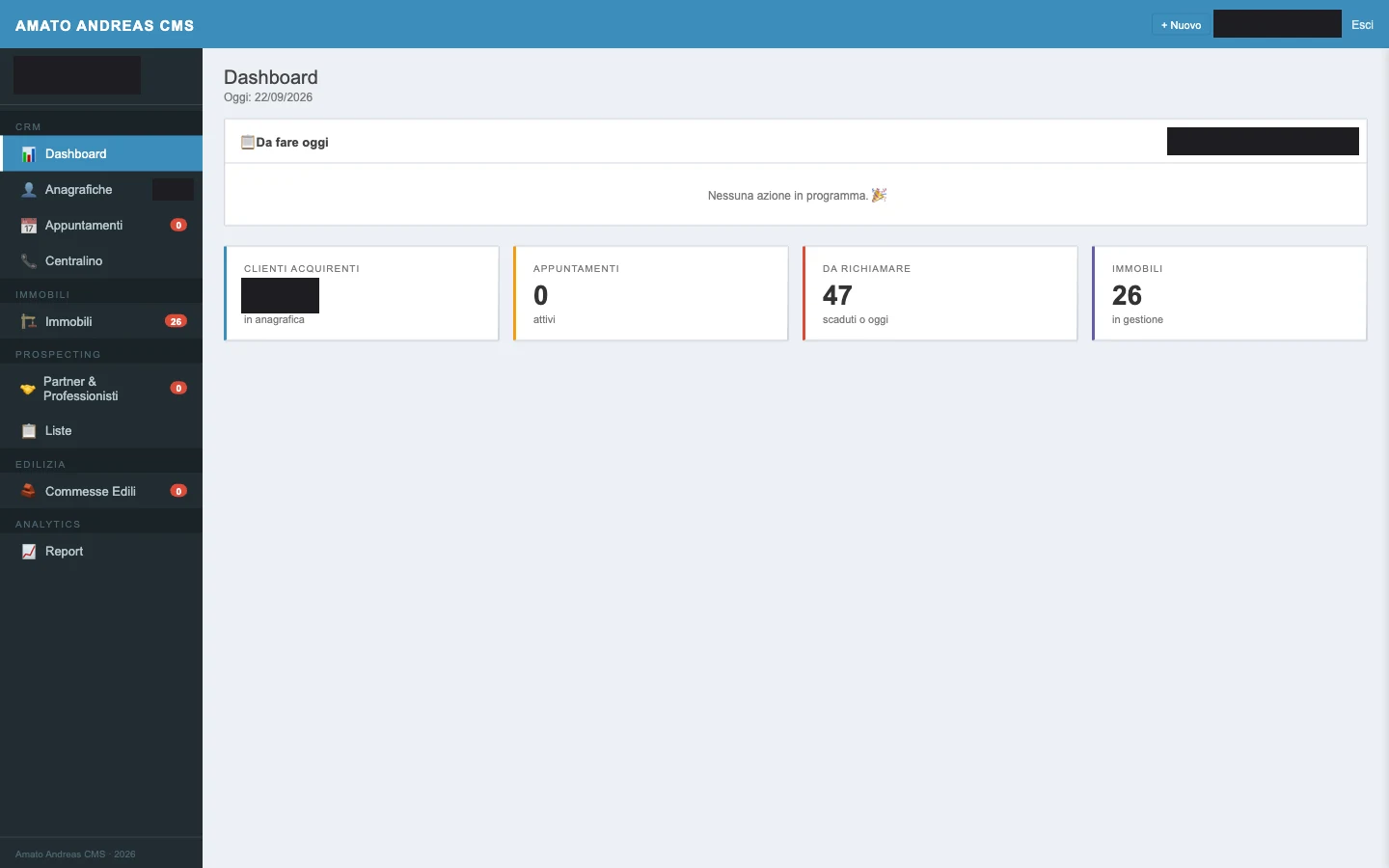Image resolution: width=1389 pixels, height=868 pixels.
Task: Open Partner & Professionisti
Action: (x=101, y=389)
